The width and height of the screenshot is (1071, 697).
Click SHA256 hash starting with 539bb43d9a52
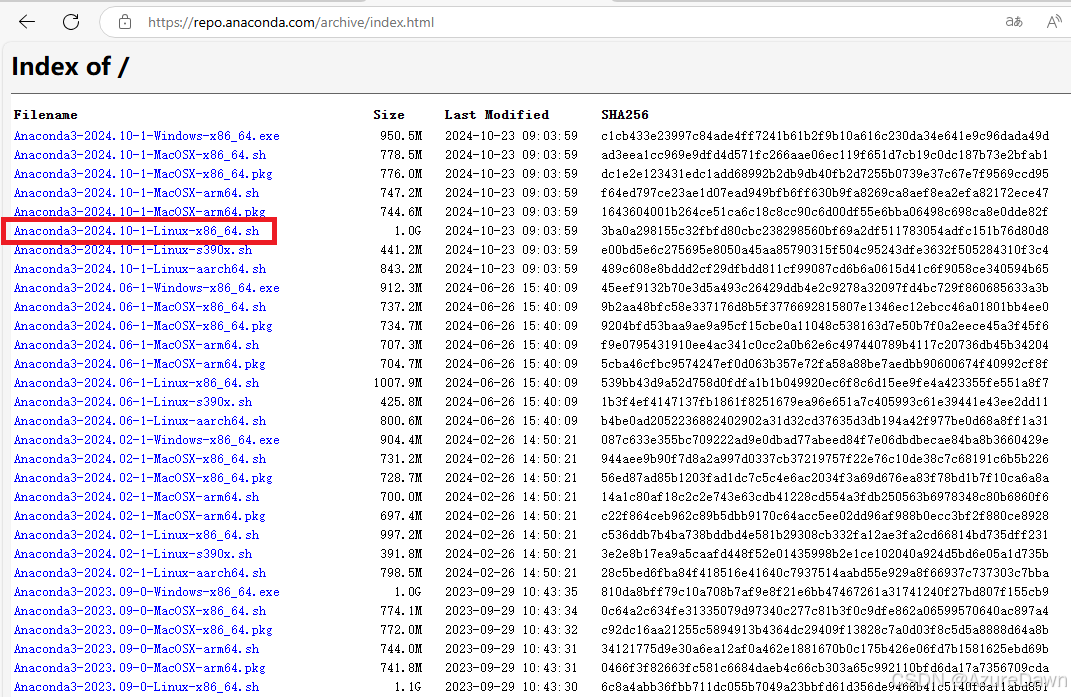(x=824, y=383)
